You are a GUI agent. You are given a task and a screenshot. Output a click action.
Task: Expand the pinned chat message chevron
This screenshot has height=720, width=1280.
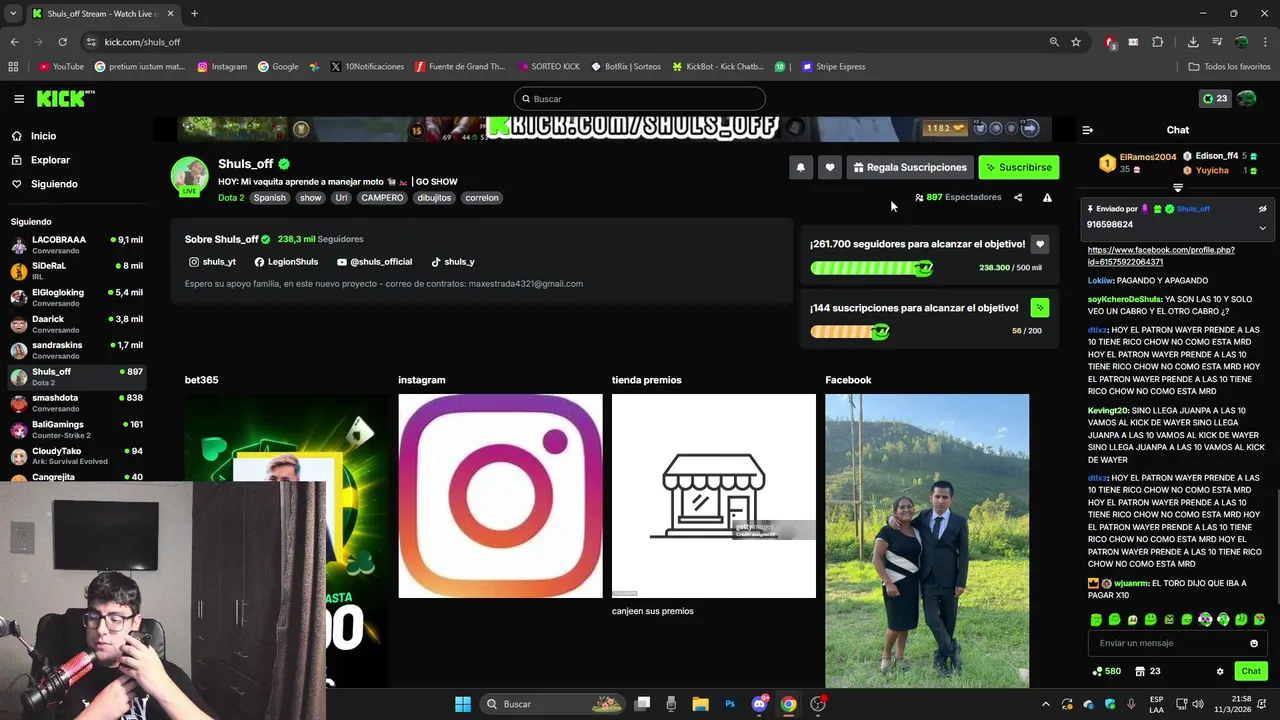tap(1262, 228)
